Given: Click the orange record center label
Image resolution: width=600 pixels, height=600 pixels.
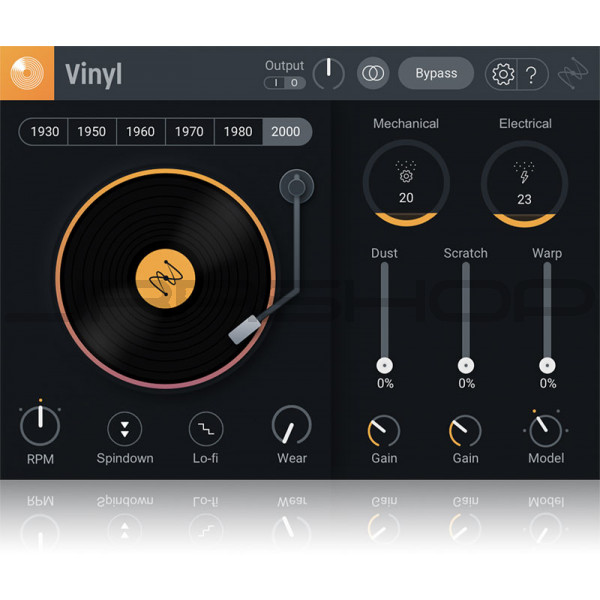Looking at the screenshot, I should coord(165,278).
